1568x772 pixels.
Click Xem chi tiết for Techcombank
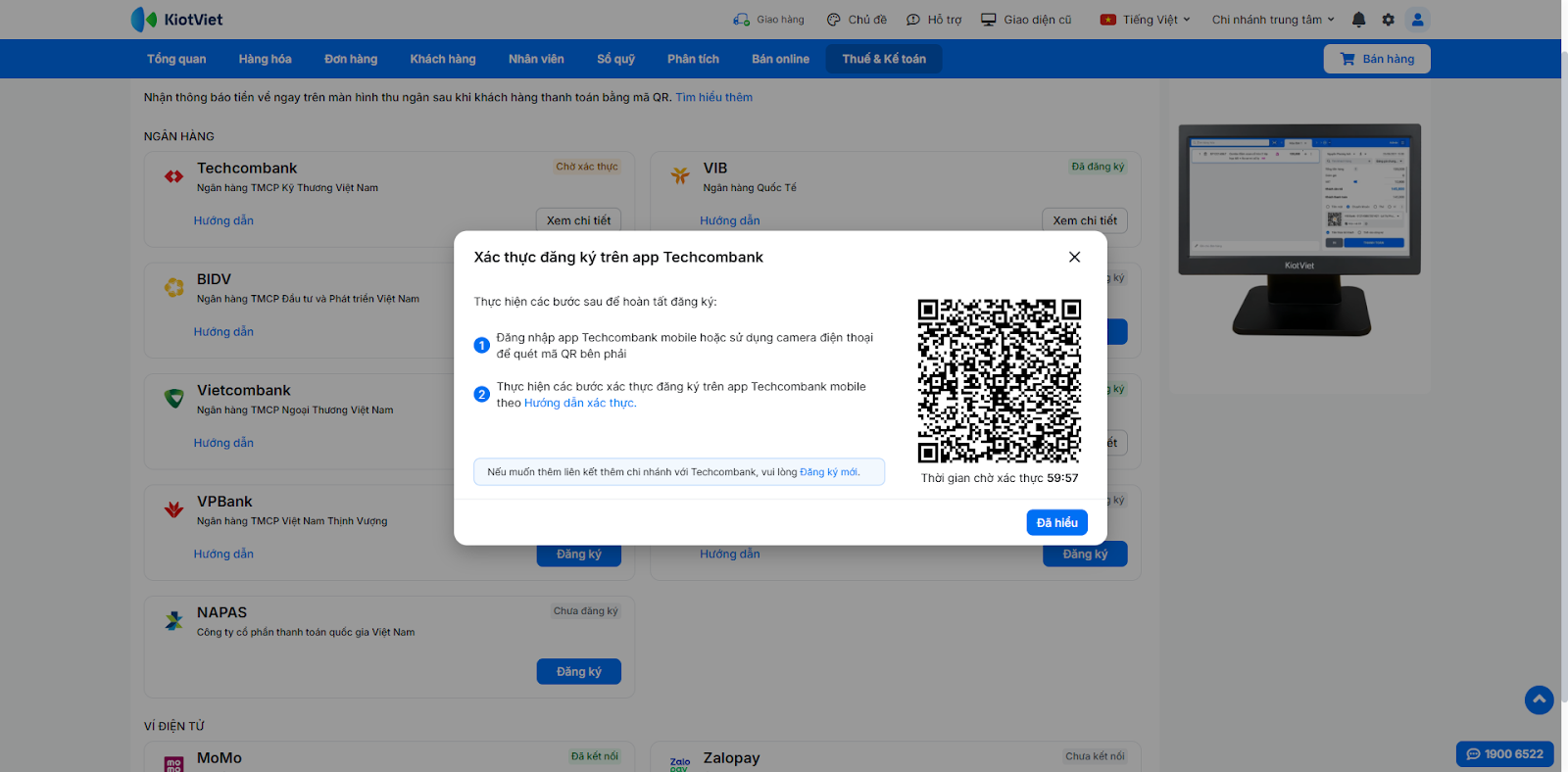pos(578,220)
